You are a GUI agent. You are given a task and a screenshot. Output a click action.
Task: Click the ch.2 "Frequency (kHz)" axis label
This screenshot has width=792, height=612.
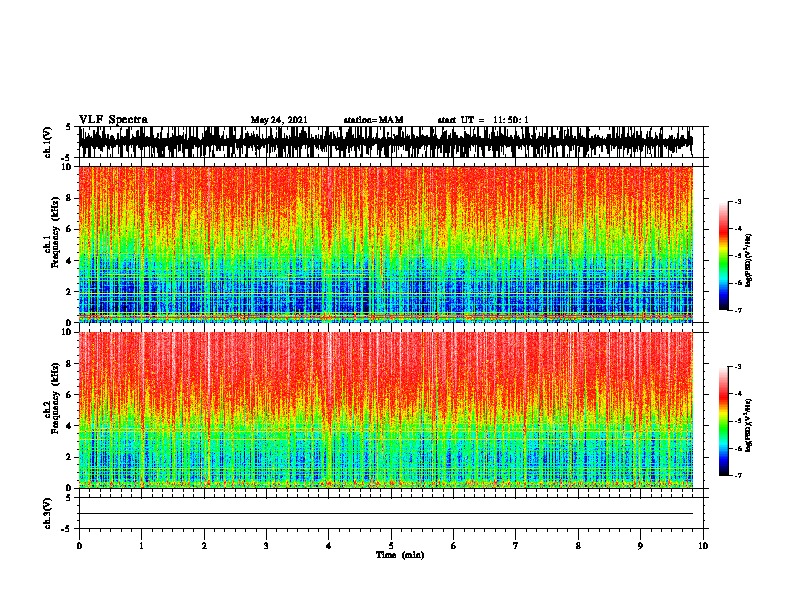[x=55, y=399]
